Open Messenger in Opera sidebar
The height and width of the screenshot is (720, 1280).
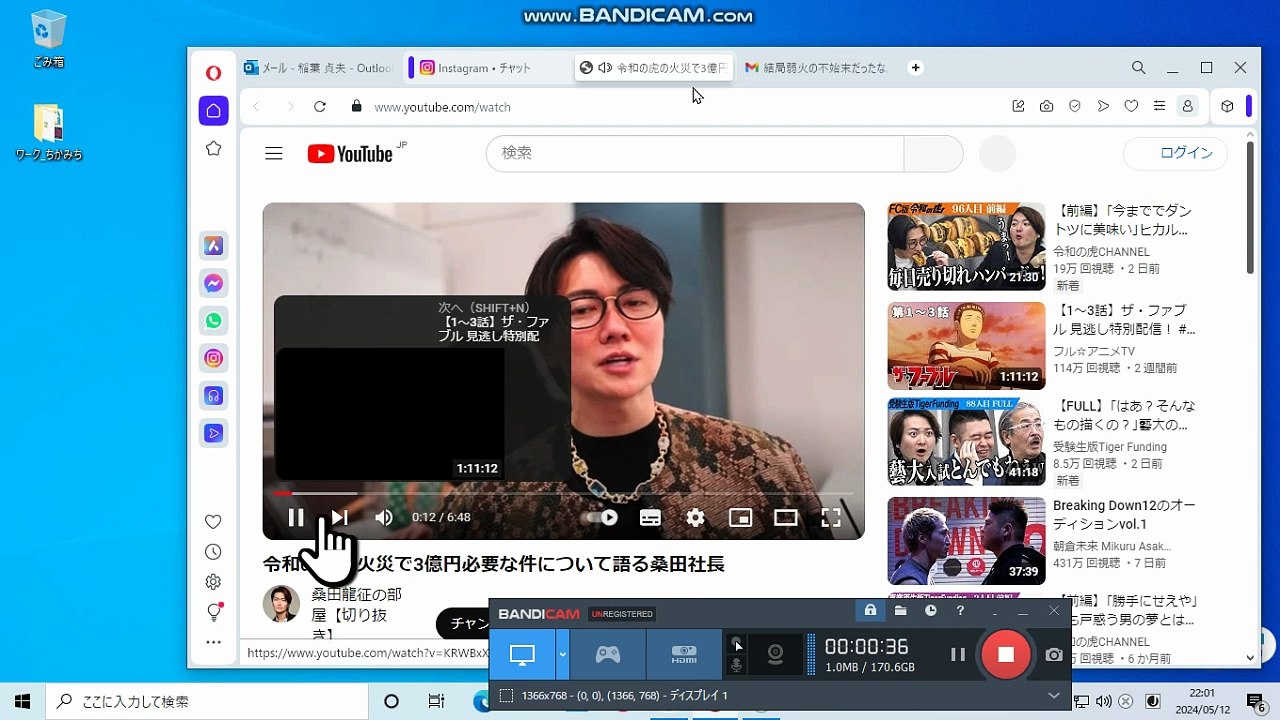coord(213,283)
